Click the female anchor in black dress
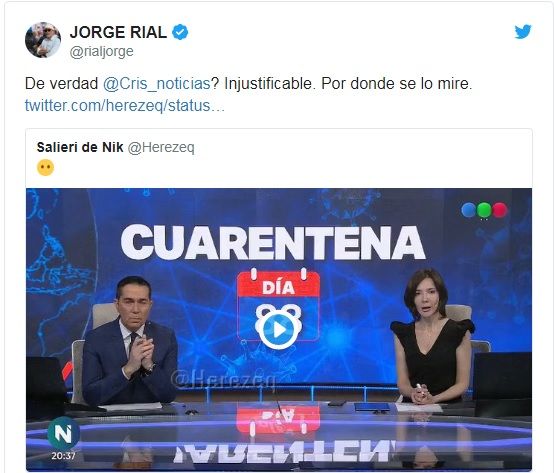This screenshot has height=473, width=554. (x=432, y=336)
